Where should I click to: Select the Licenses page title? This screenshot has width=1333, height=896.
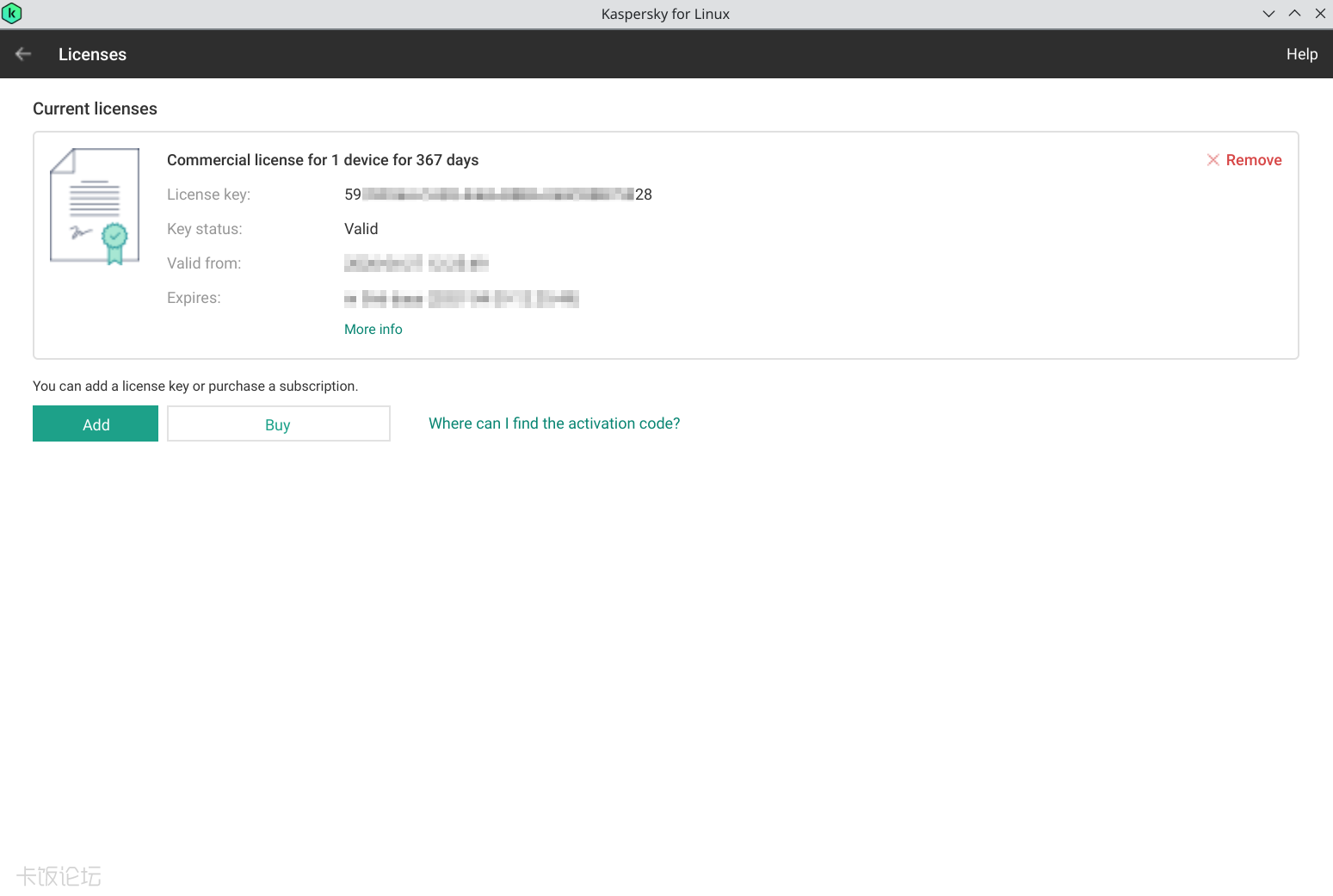[x=92, y=54]
